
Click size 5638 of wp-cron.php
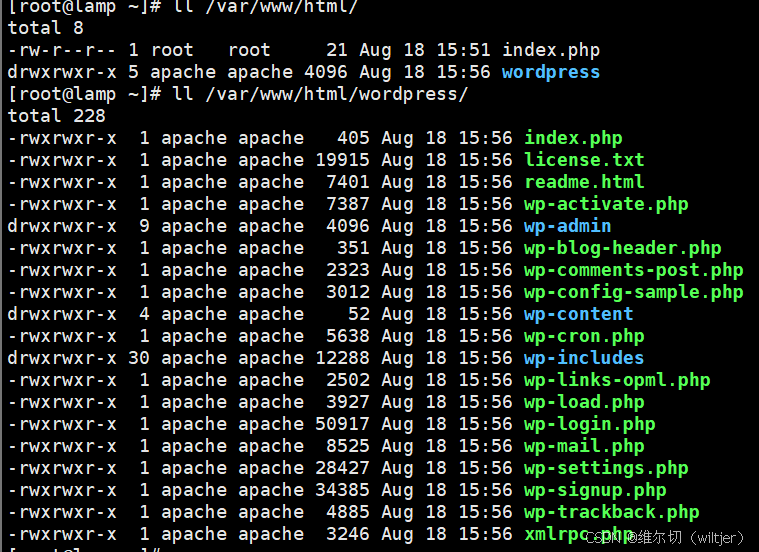coord(348,337)
